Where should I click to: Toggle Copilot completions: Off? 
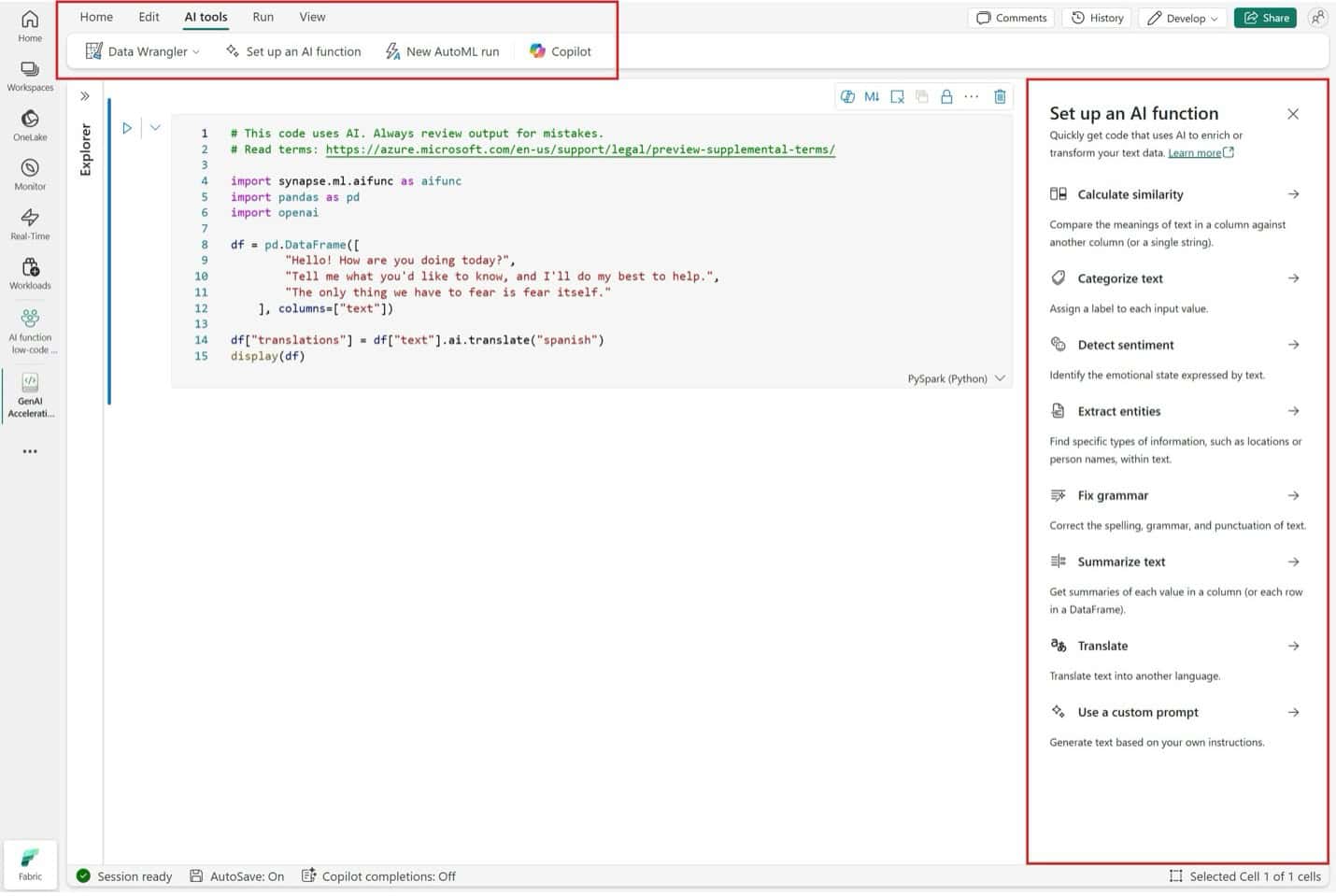tap(378, 876)
